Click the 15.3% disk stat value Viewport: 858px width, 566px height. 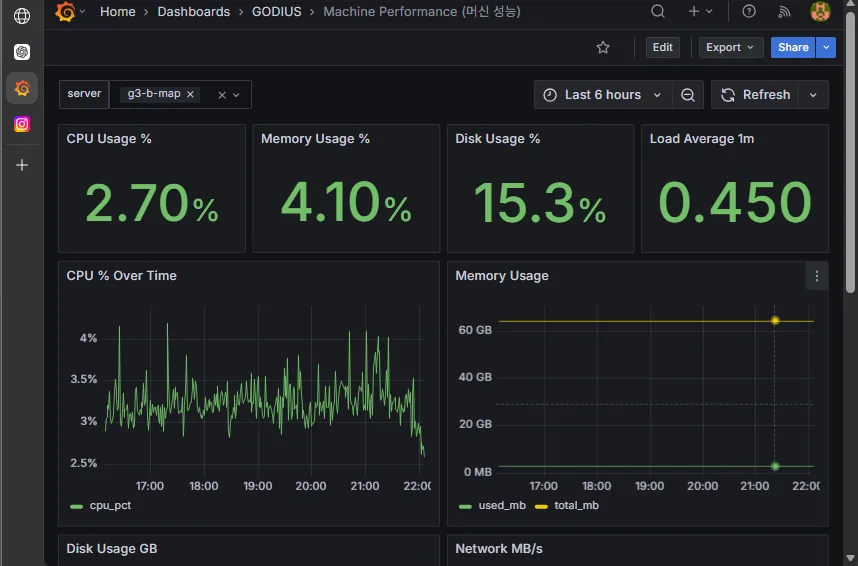[x=540, y=204]
